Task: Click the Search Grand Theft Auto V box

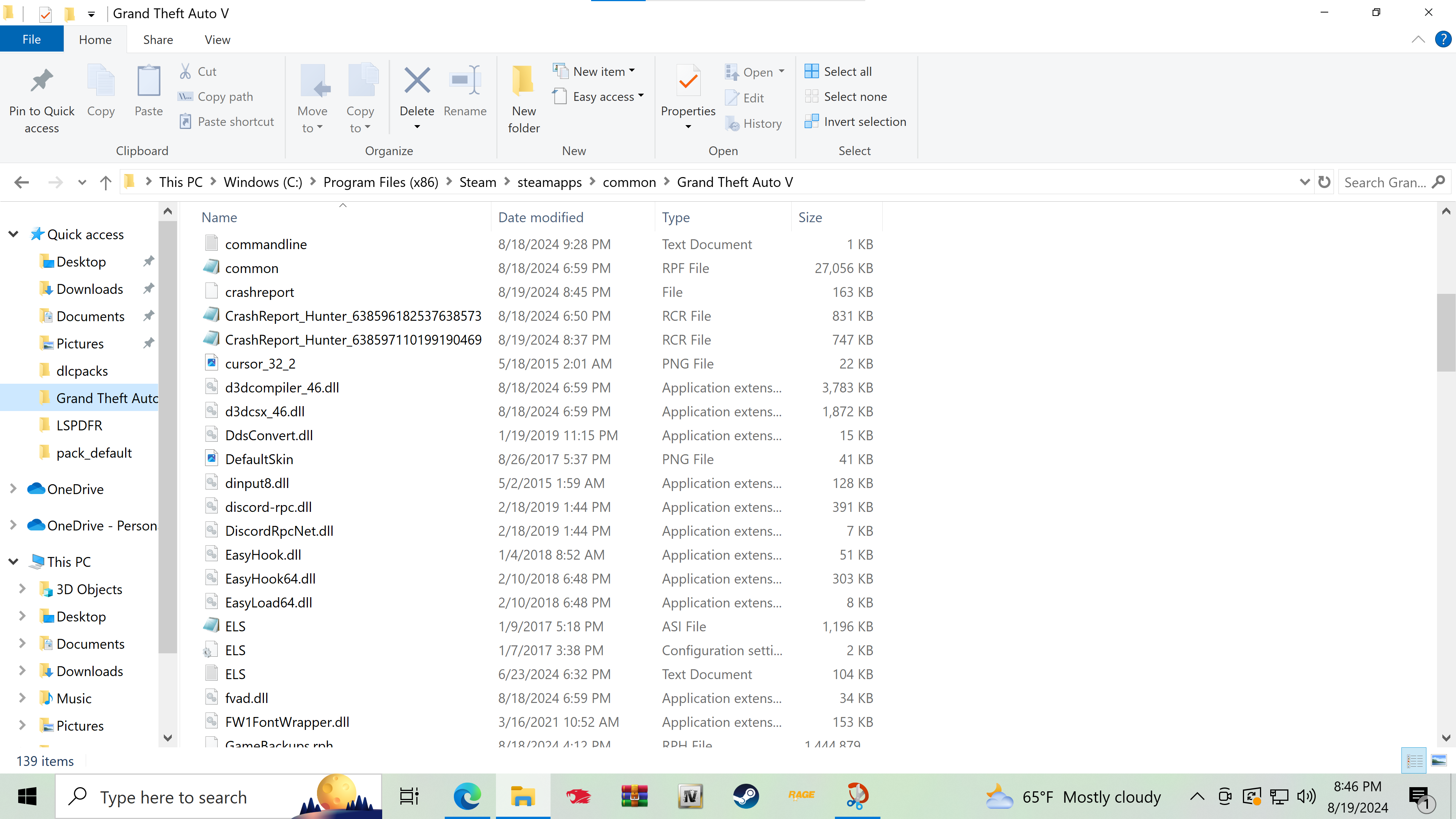Action: click(x=1385, y=182)
